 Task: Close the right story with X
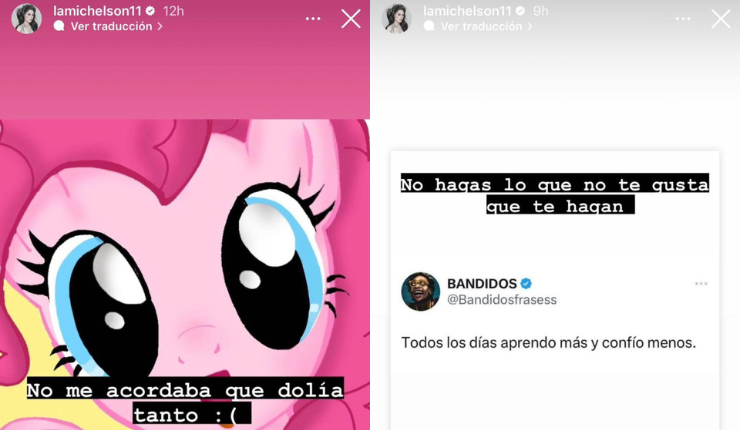click(x=721, y=19)
